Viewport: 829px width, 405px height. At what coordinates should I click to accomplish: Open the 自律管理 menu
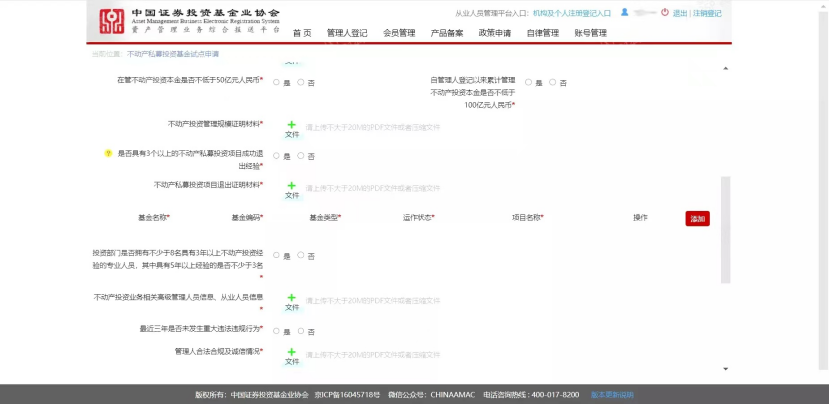point(542,33)
